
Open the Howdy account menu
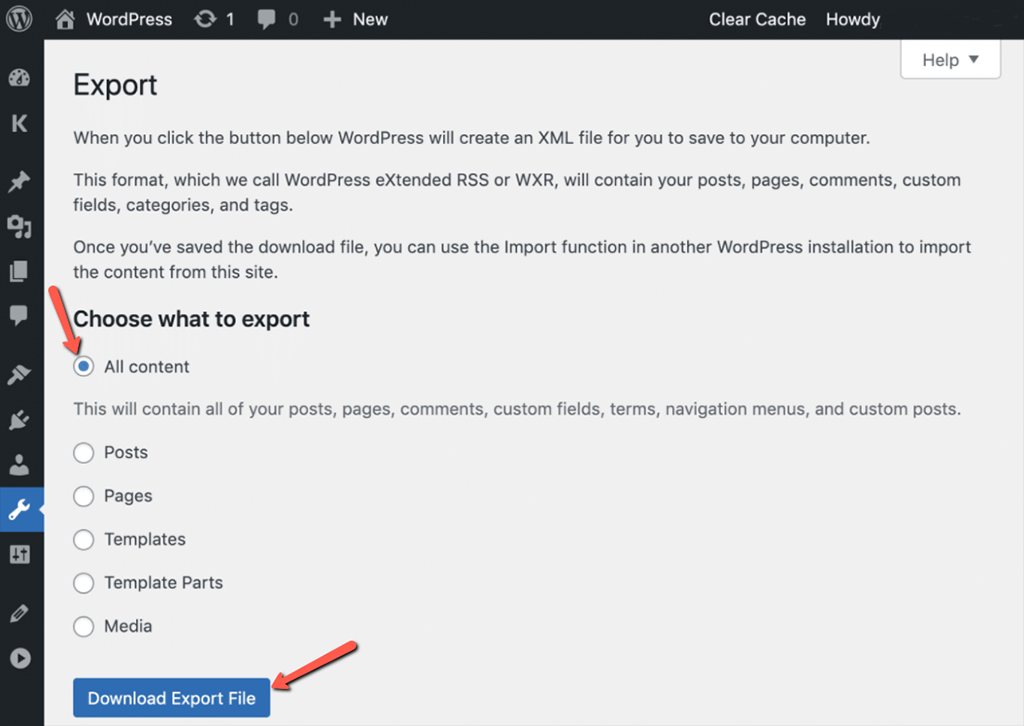[852, 18]
